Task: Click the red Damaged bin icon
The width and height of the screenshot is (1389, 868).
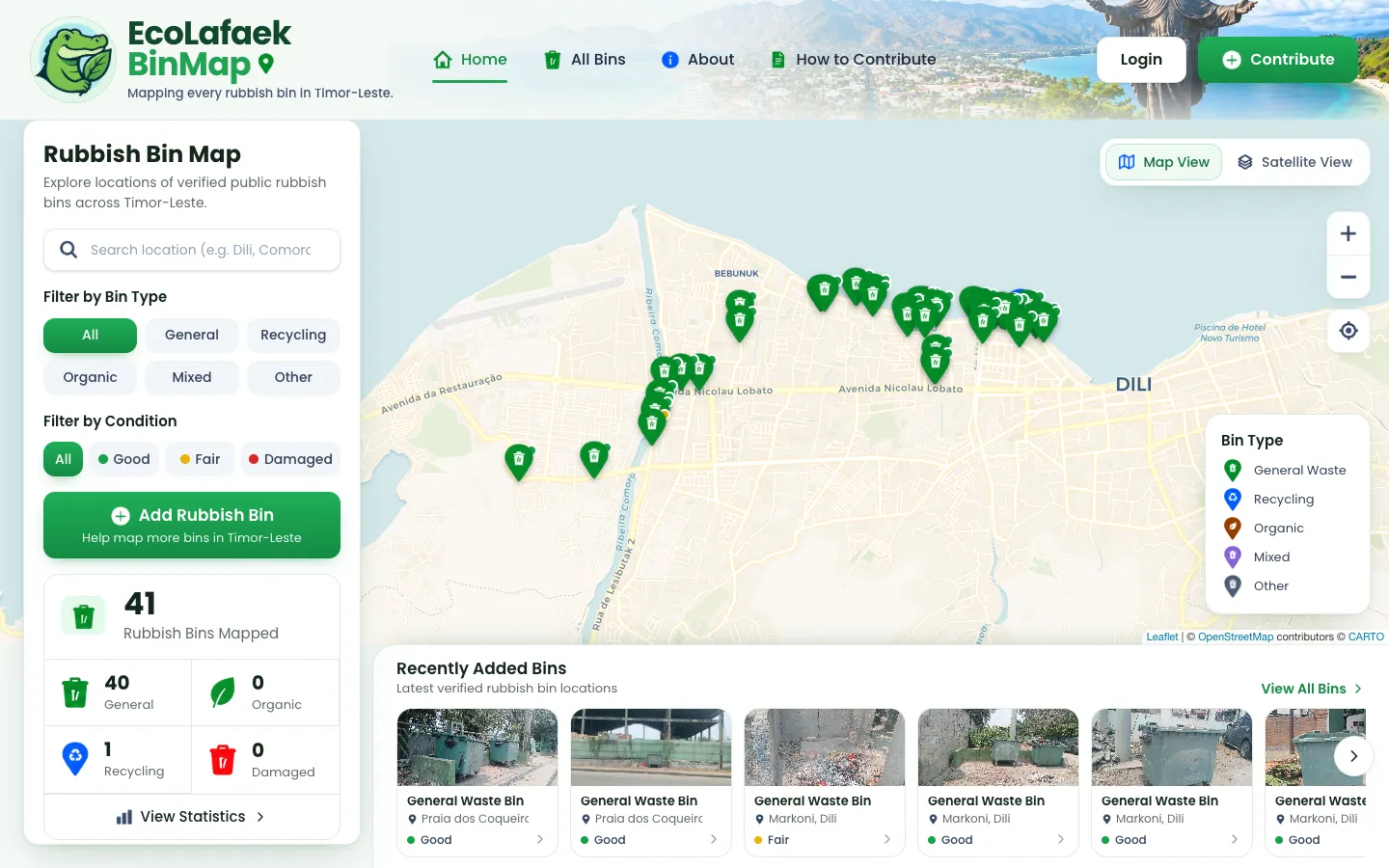Action: click(x=223, y=759)
